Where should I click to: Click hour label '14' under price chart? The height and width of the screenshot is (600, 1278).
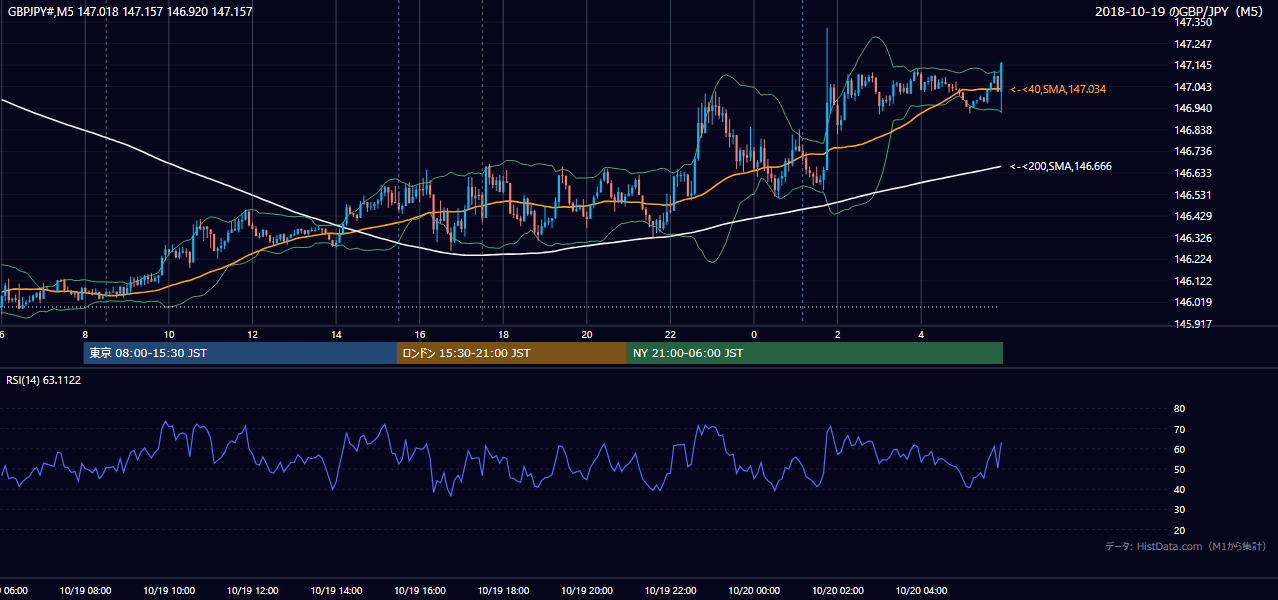pyautogui.click(x=336, y=335)
